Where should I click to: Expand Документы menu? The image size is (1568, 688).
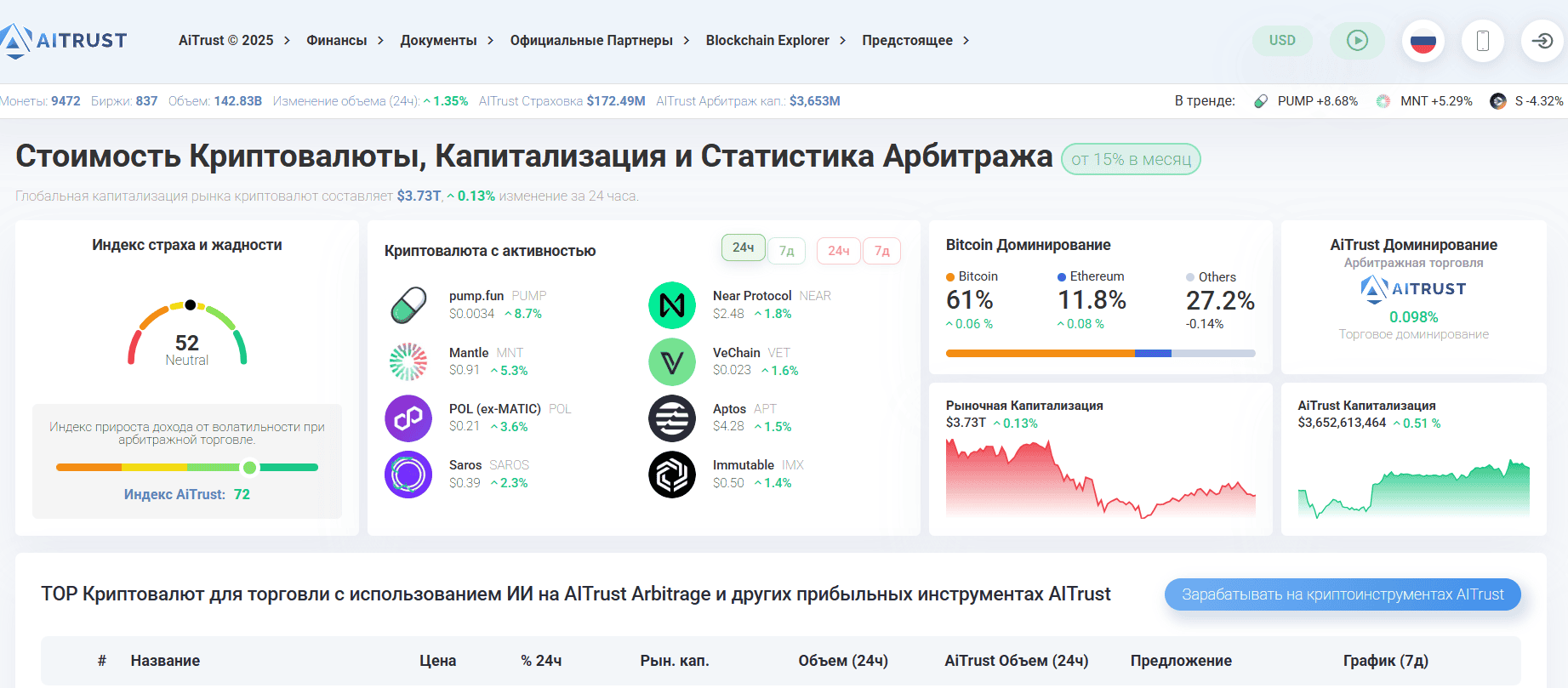pyautogui.click(x=447, y=40)
